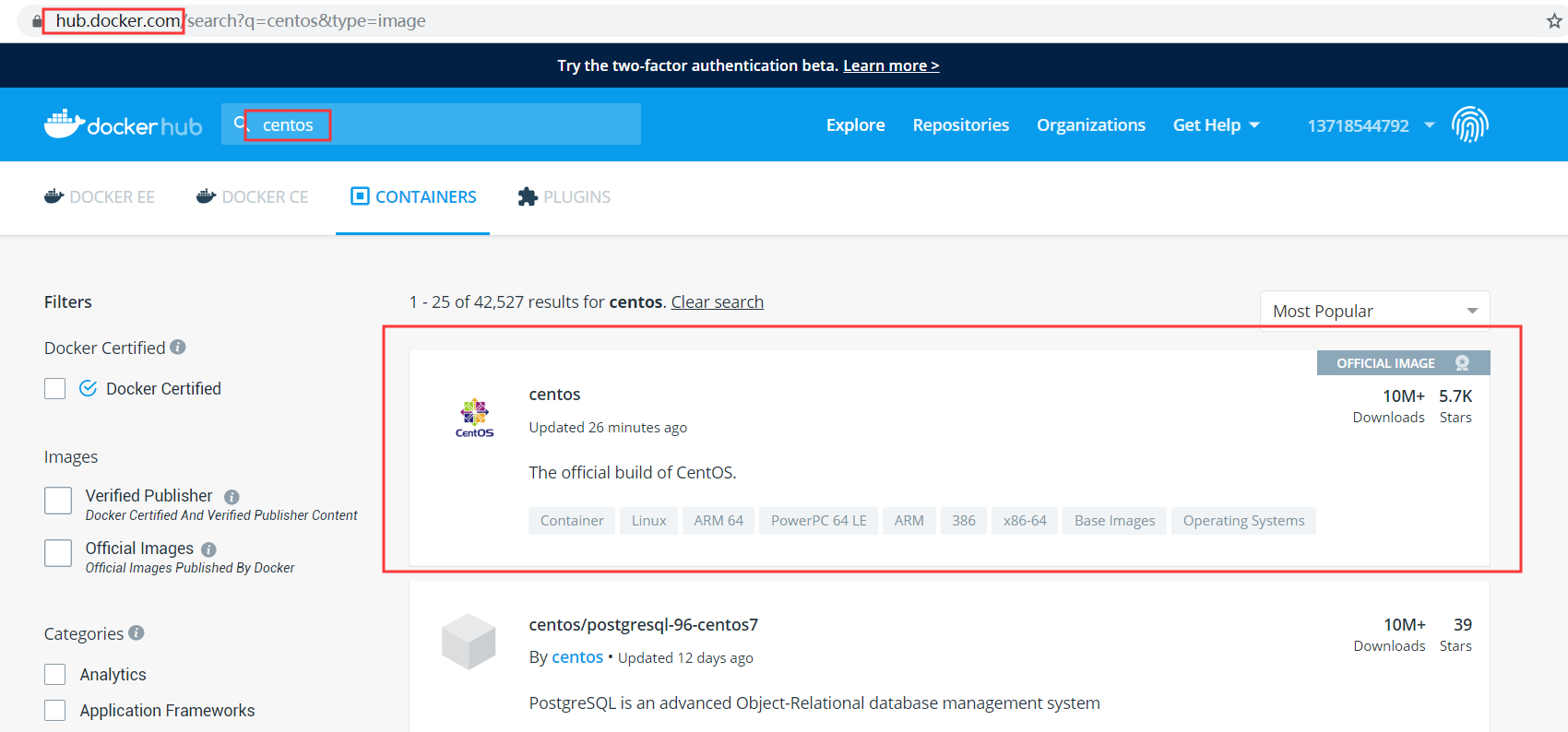Click the Container tag
Image resolution: width=1568 pixels, height=732 pixels.
coord(572,521)
